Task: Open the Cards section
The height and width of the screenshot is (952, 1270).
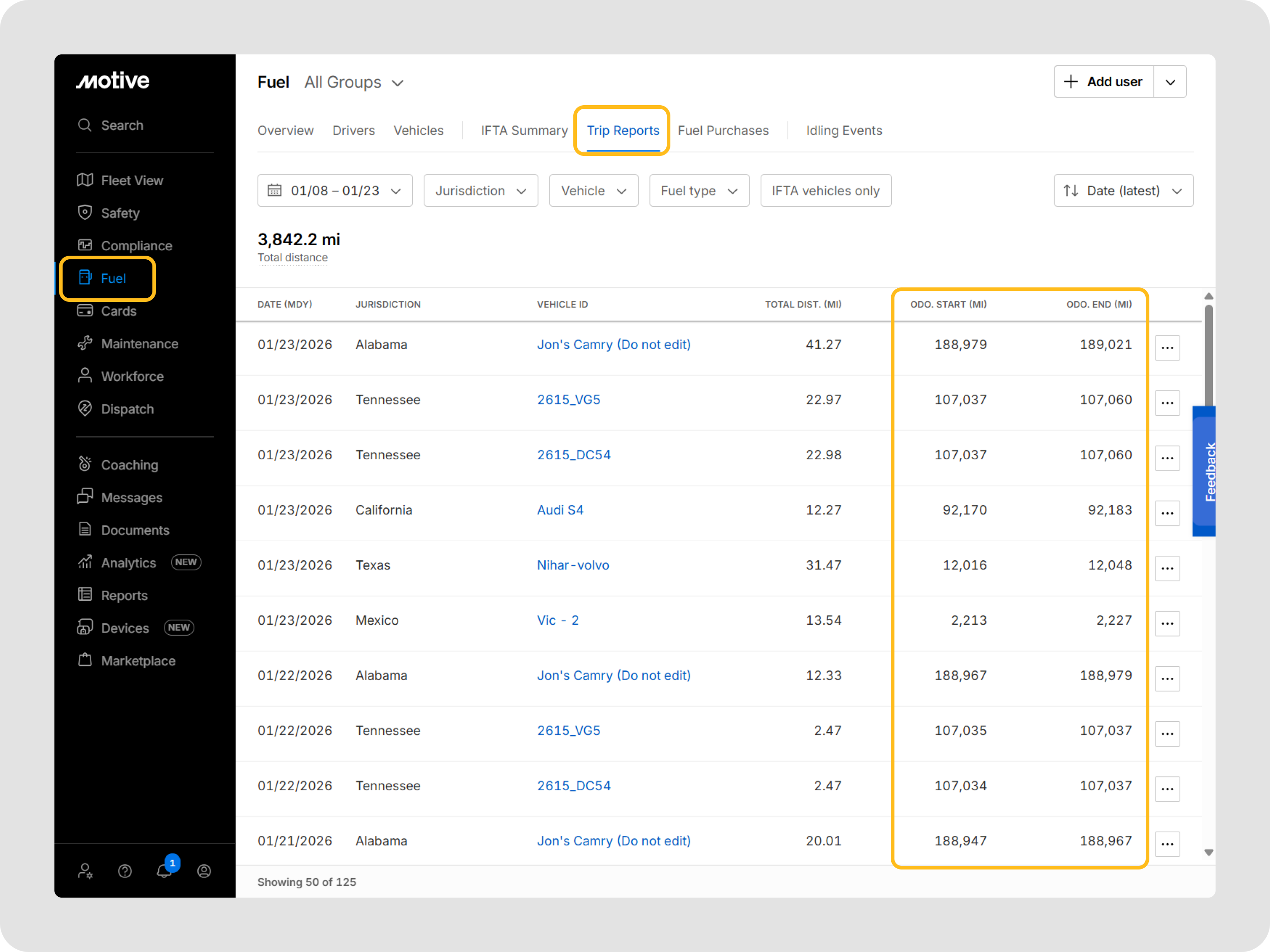Action: [x=107, y=311]
